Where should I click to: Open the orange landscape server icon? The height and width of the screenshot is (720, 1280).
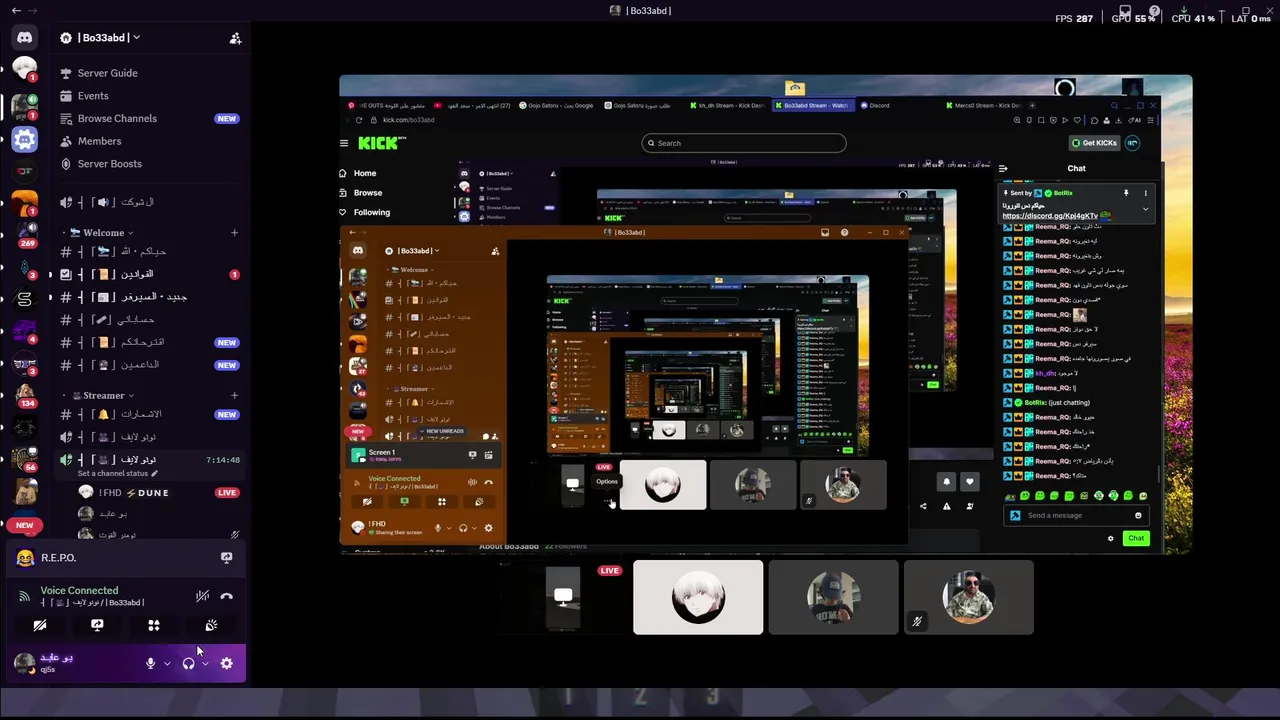tap(25, 203)
